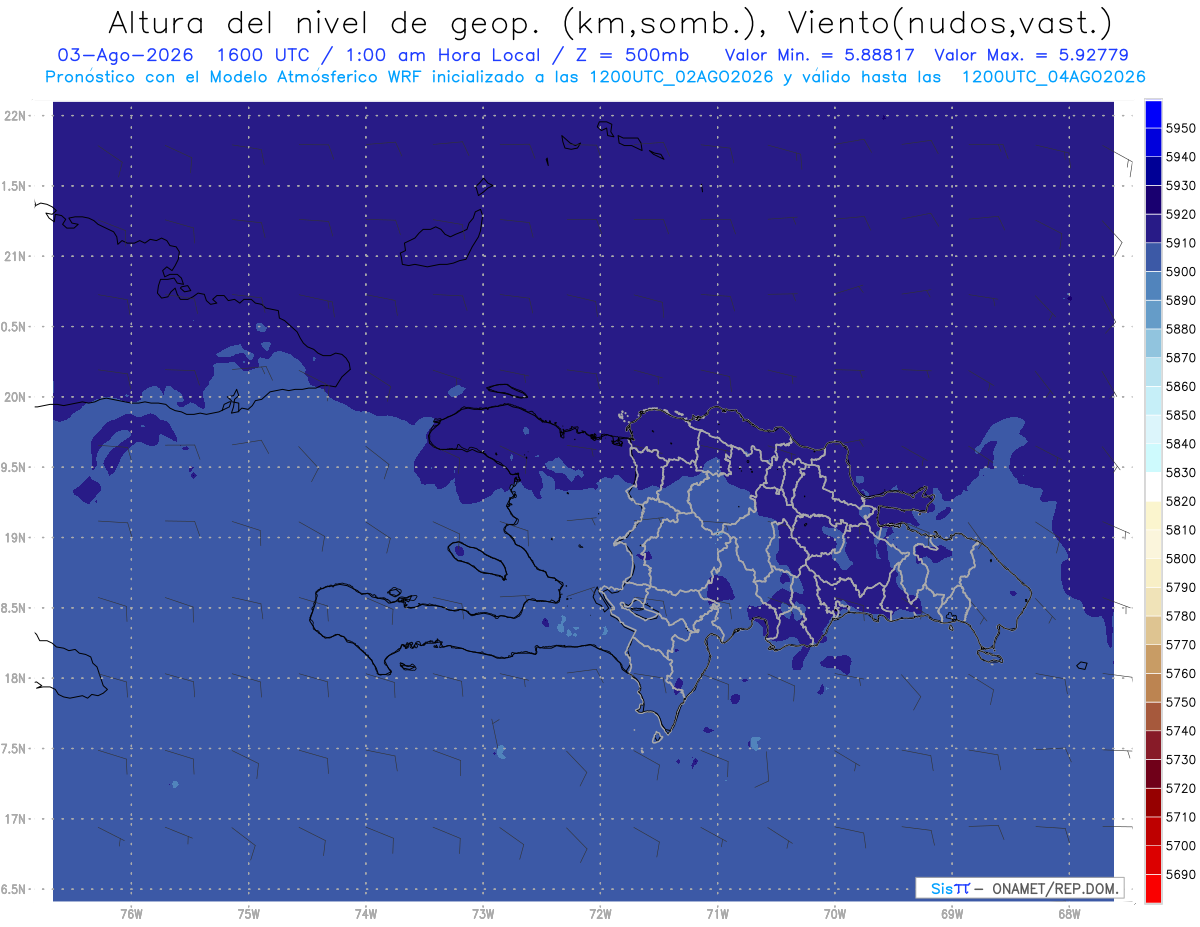
Task: Click the 72W longitude label
Action: point(600,913)
